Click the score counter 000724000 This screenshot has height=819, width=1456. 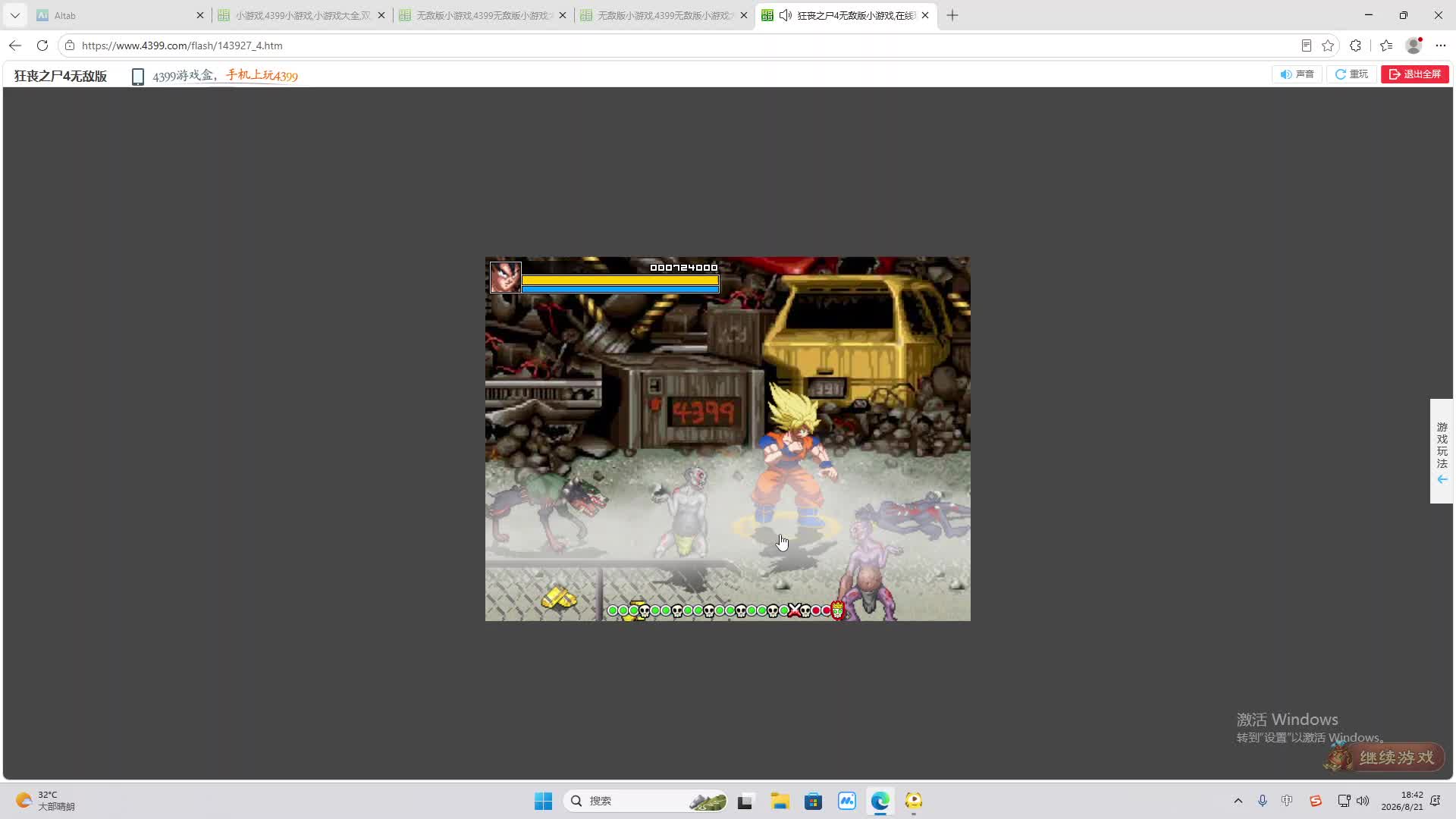coord(684,268)
